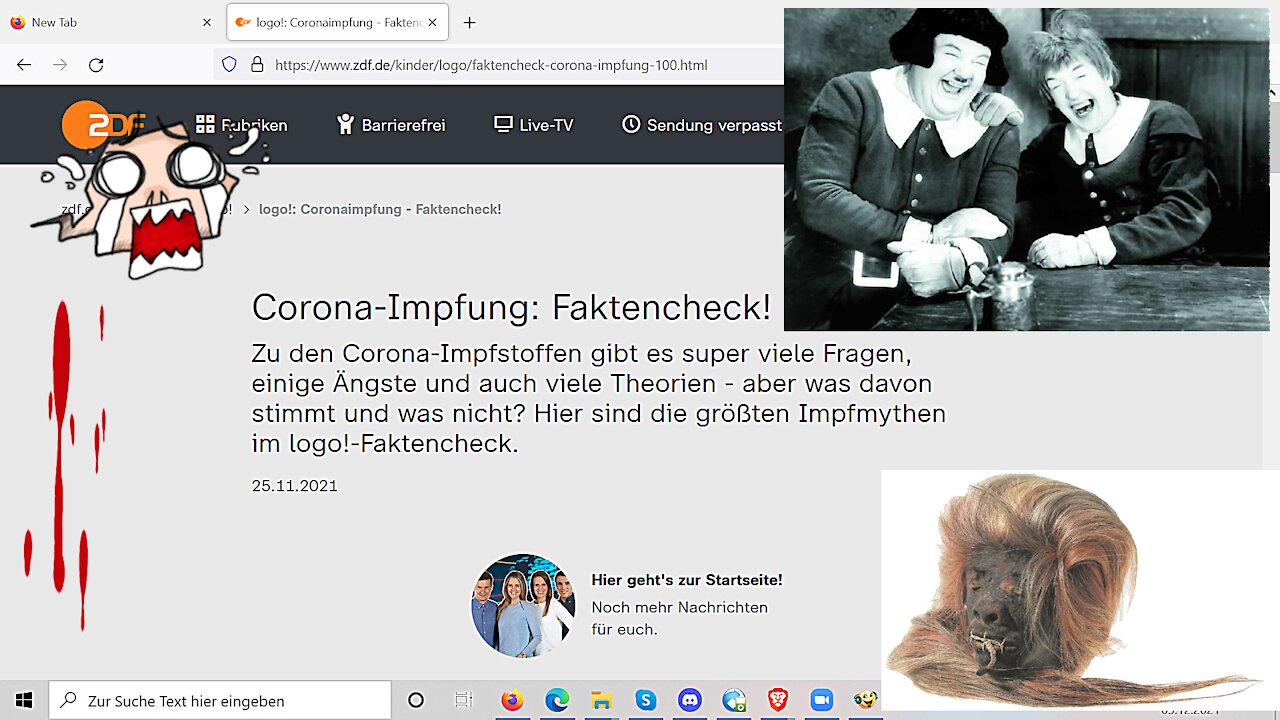Click the Zur Suche Text hier eingeben box
Screen dimensions: 1280x720
[220, 700]
